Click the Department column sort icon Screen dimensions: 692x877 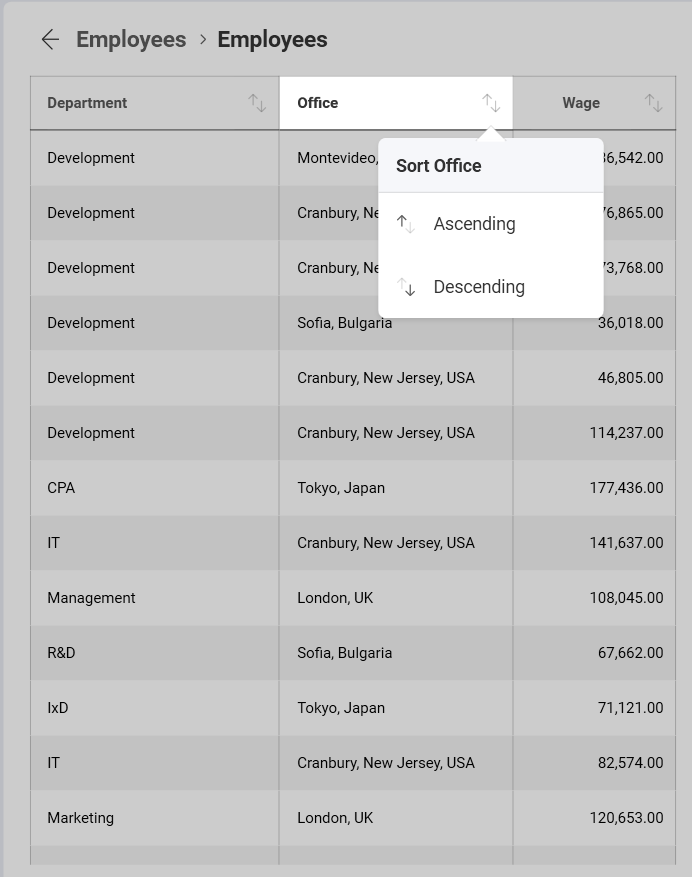[257, 103]
